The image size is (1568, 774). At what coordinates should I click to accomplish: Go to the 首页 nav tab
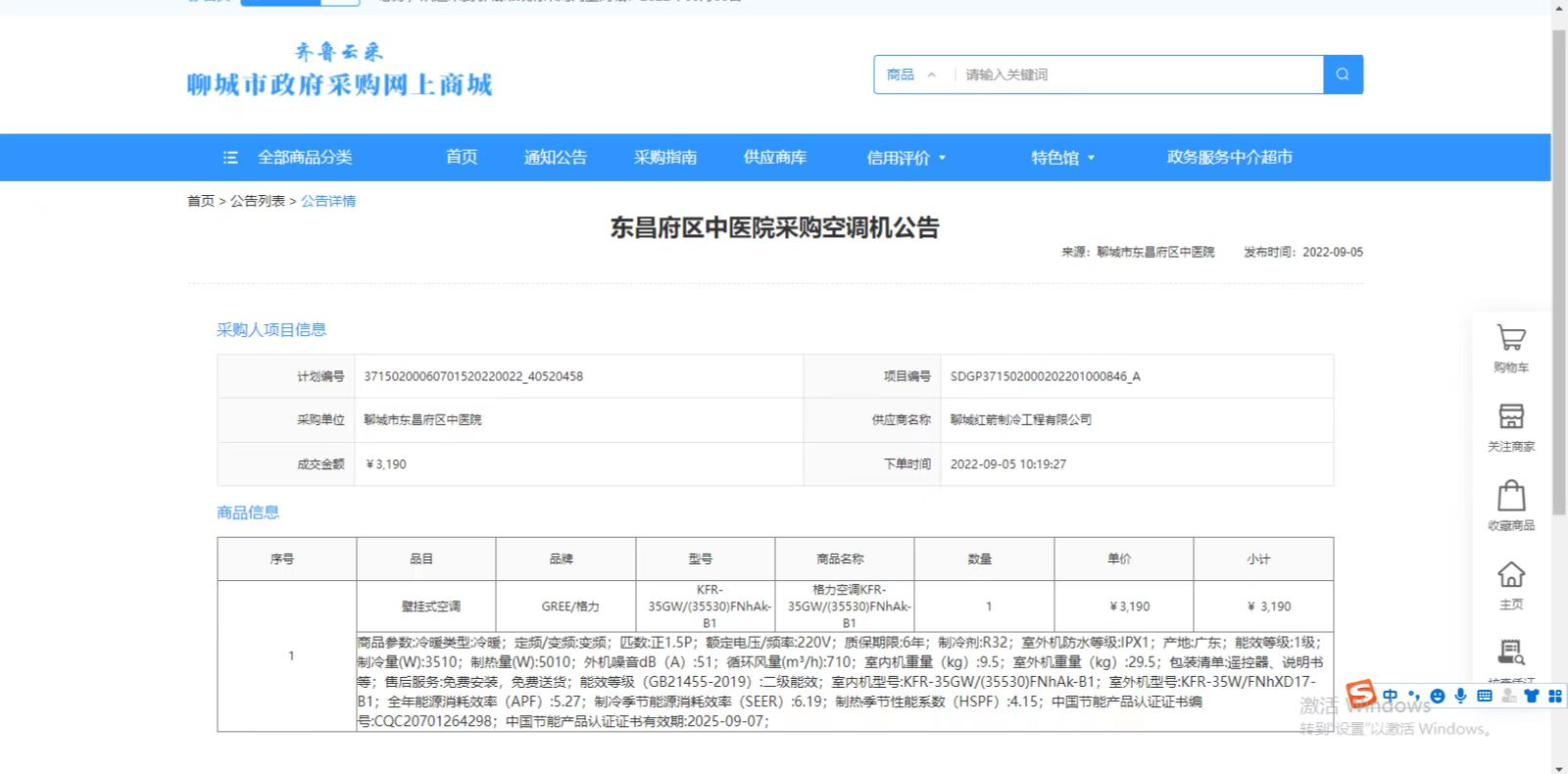tap(462, 157)
